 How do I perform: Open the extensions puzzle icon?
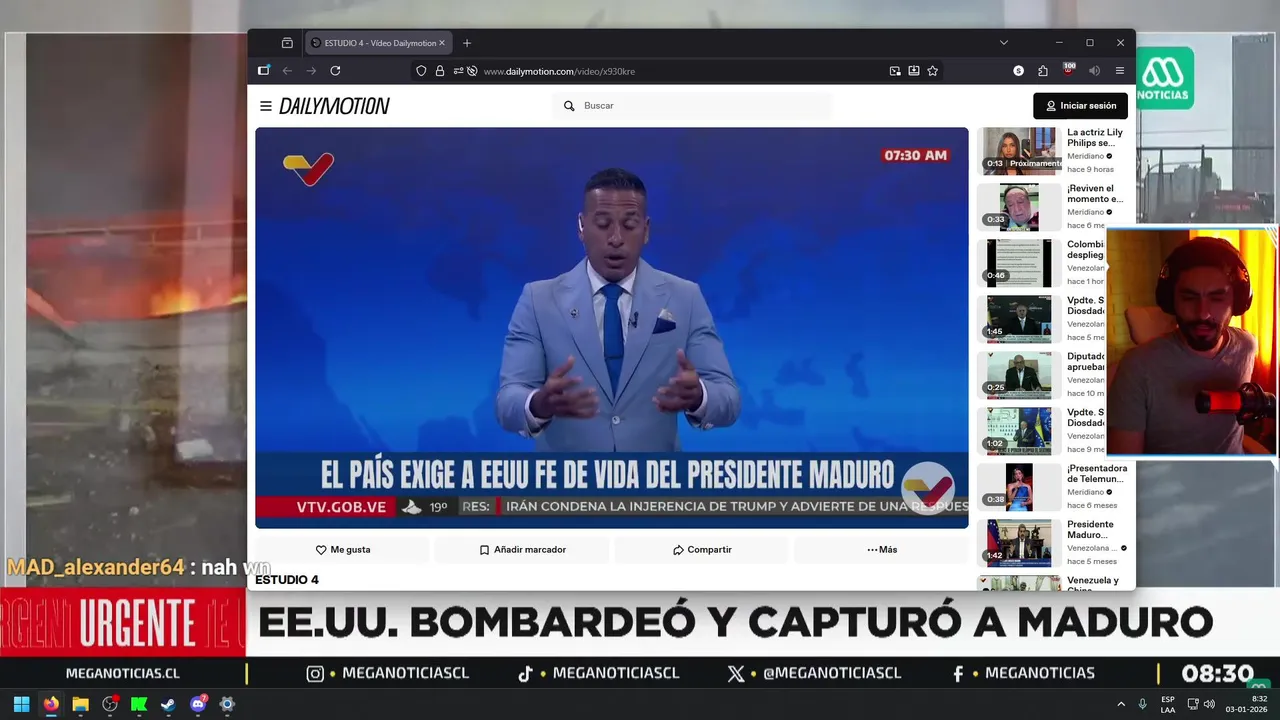[1043, 71]
